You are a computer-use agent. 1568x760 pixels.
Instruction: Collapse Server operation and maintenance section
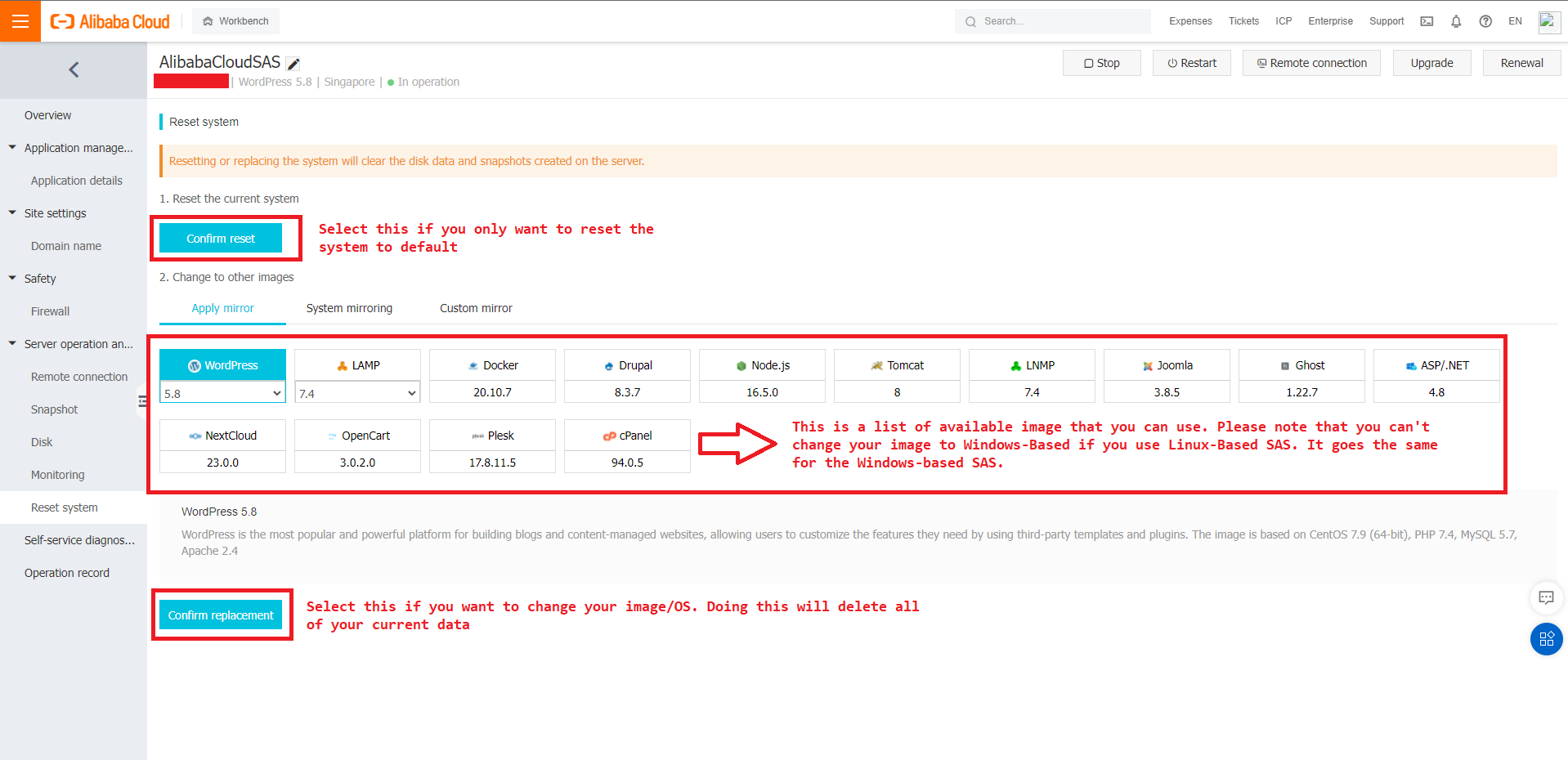coord(74,344)
